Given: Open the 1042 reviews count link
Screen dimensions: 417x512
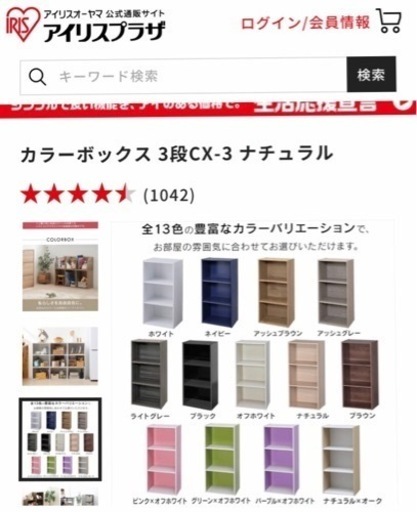Looking at the screenshot, I should (x=169, y=195).
